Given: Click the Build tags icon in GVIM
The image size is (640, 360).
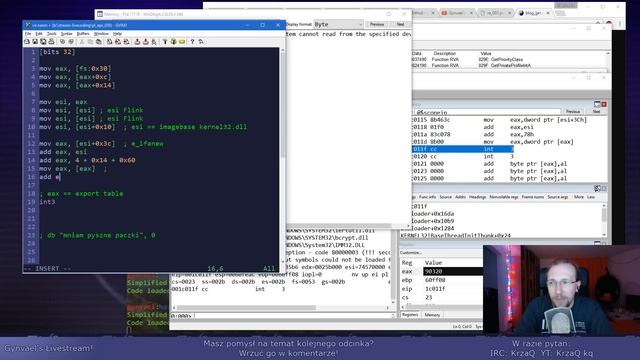Looking at the screenshot, I should pos(173,42).
